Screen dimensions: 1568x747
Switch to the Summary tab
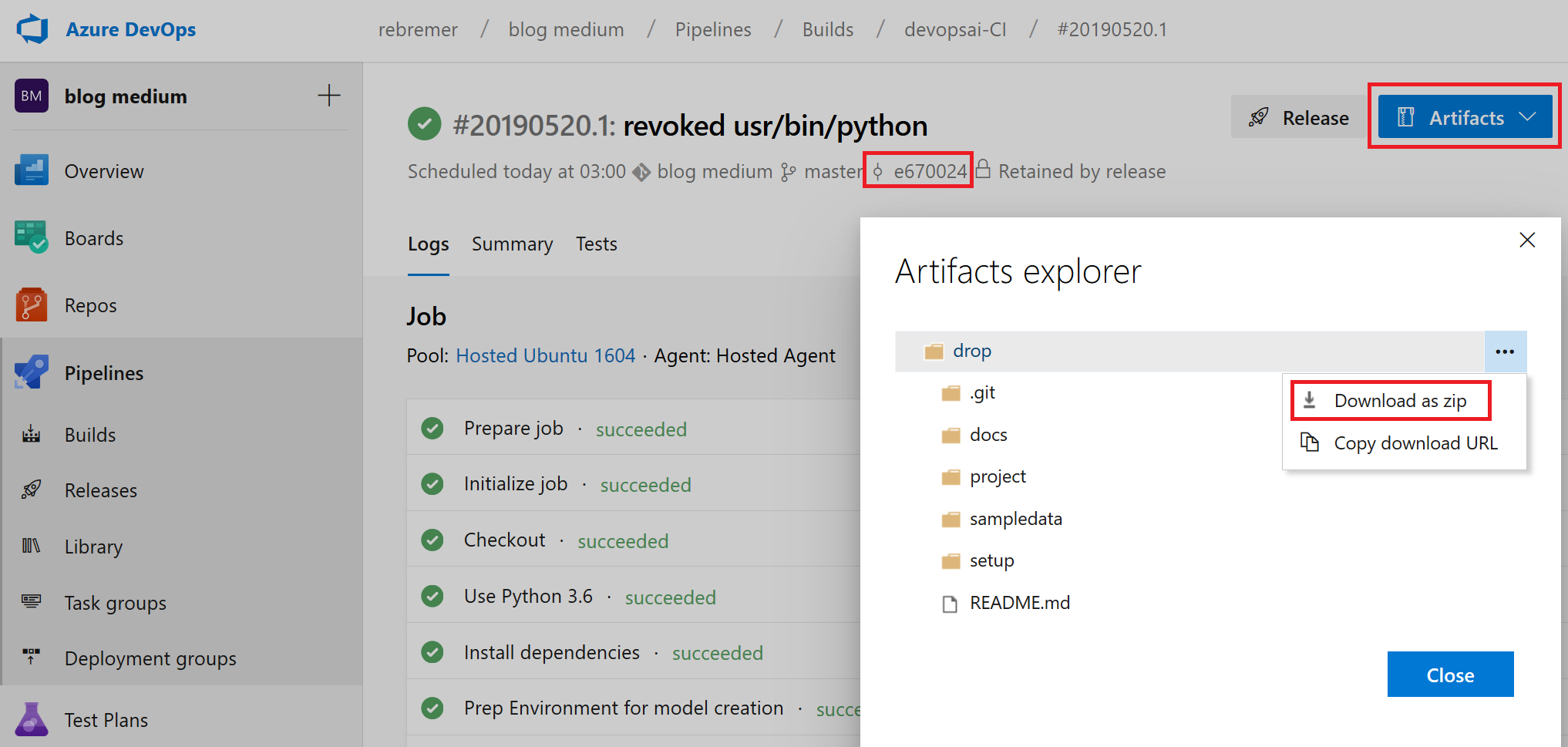pyautogui.click(x=512, y=244)
